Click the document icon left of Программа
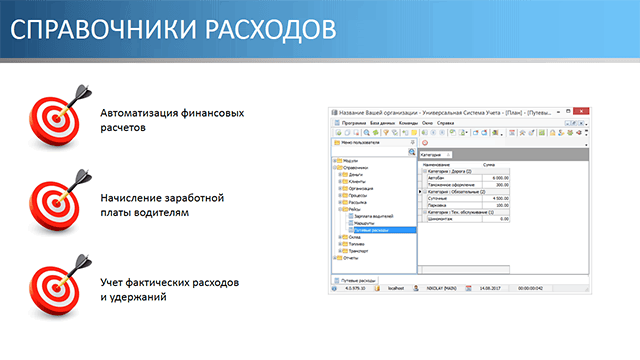Screen dimensions: 640x360 coord(337,123)
